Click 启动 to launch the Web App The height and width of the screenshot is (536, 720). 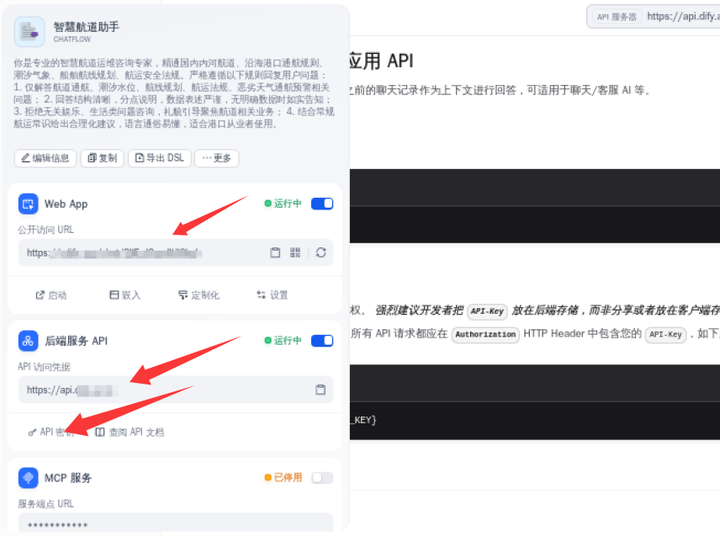tap(51, 295)
